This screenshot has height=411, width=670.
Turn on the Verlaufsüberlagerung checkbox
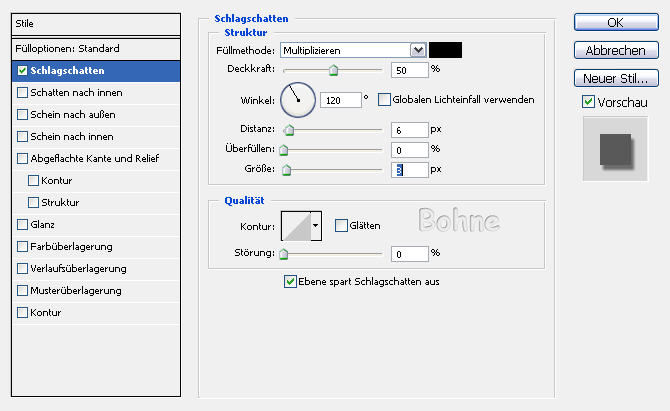point(23,268)
